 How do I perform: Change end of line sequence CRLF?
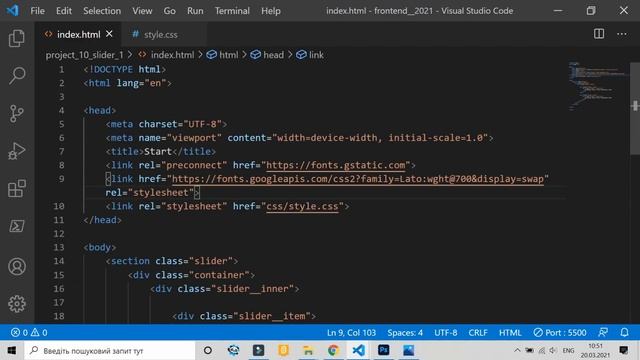pos(478,332)
